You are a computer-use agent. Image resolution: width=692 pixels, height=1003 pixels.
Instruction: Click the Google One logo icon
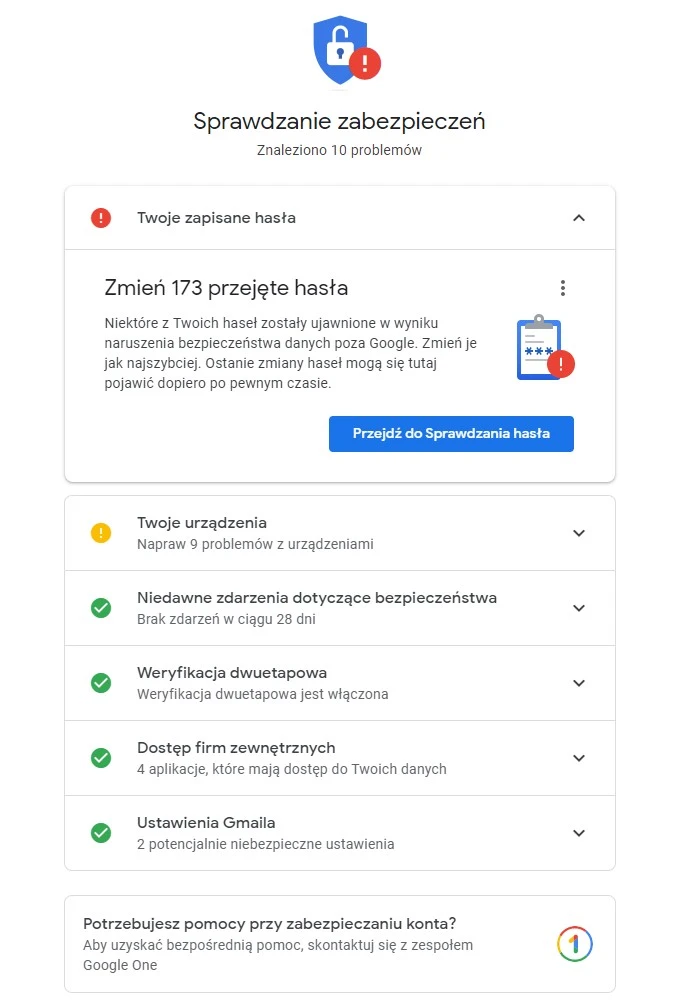coord(575,944)
